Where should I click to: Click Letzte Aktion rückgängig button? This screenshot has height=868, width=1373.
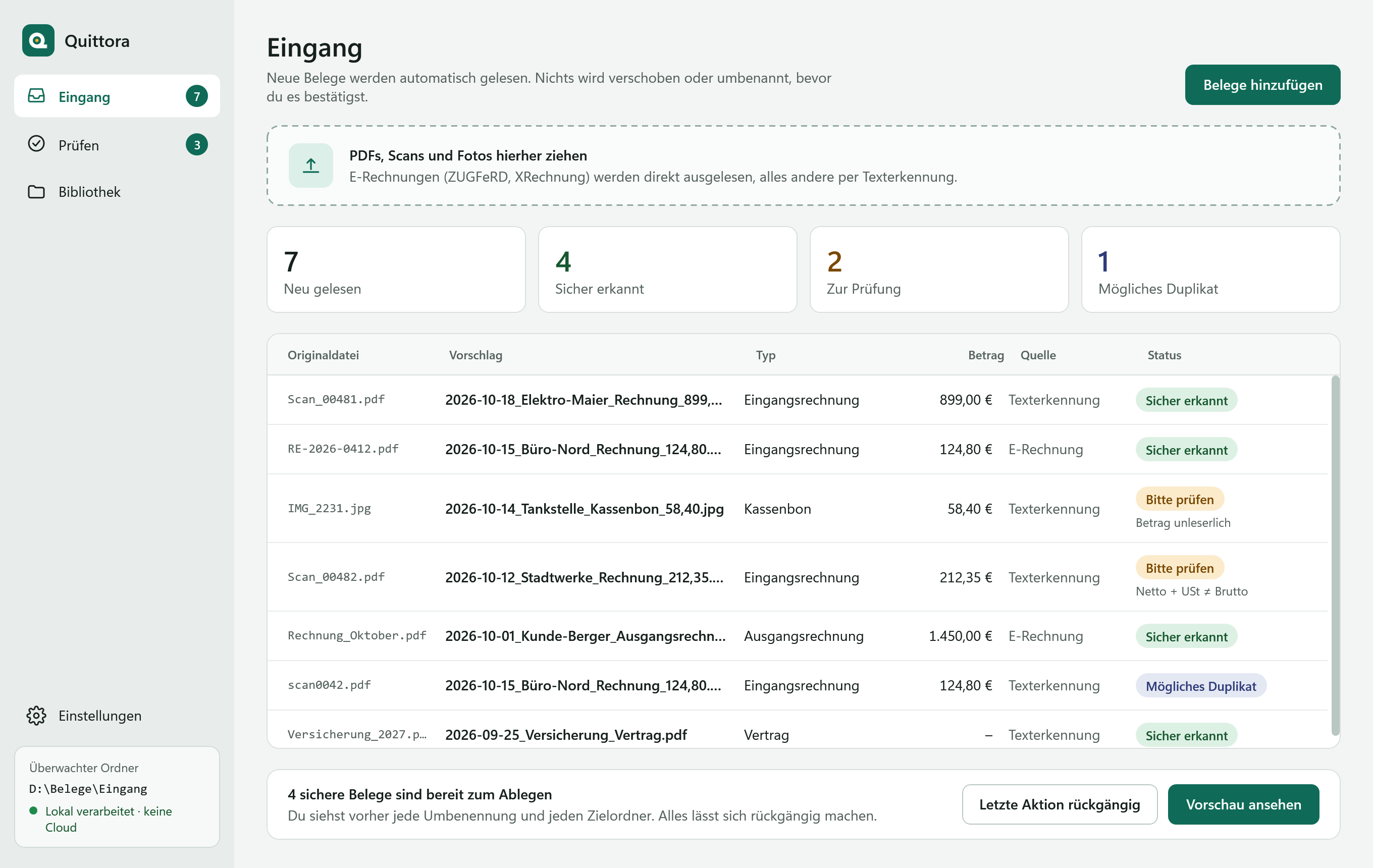pos(1060,804)
